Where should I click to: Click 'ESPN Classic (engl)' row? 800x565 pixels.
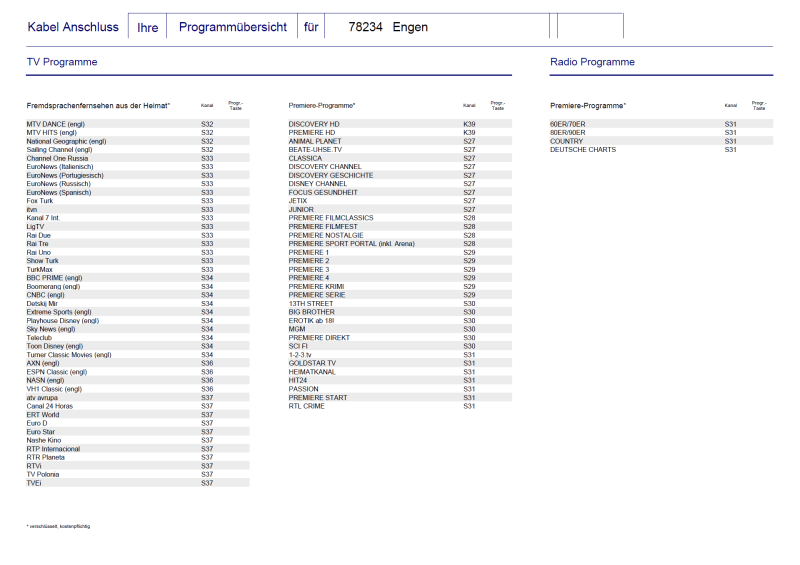pos(138,372)
